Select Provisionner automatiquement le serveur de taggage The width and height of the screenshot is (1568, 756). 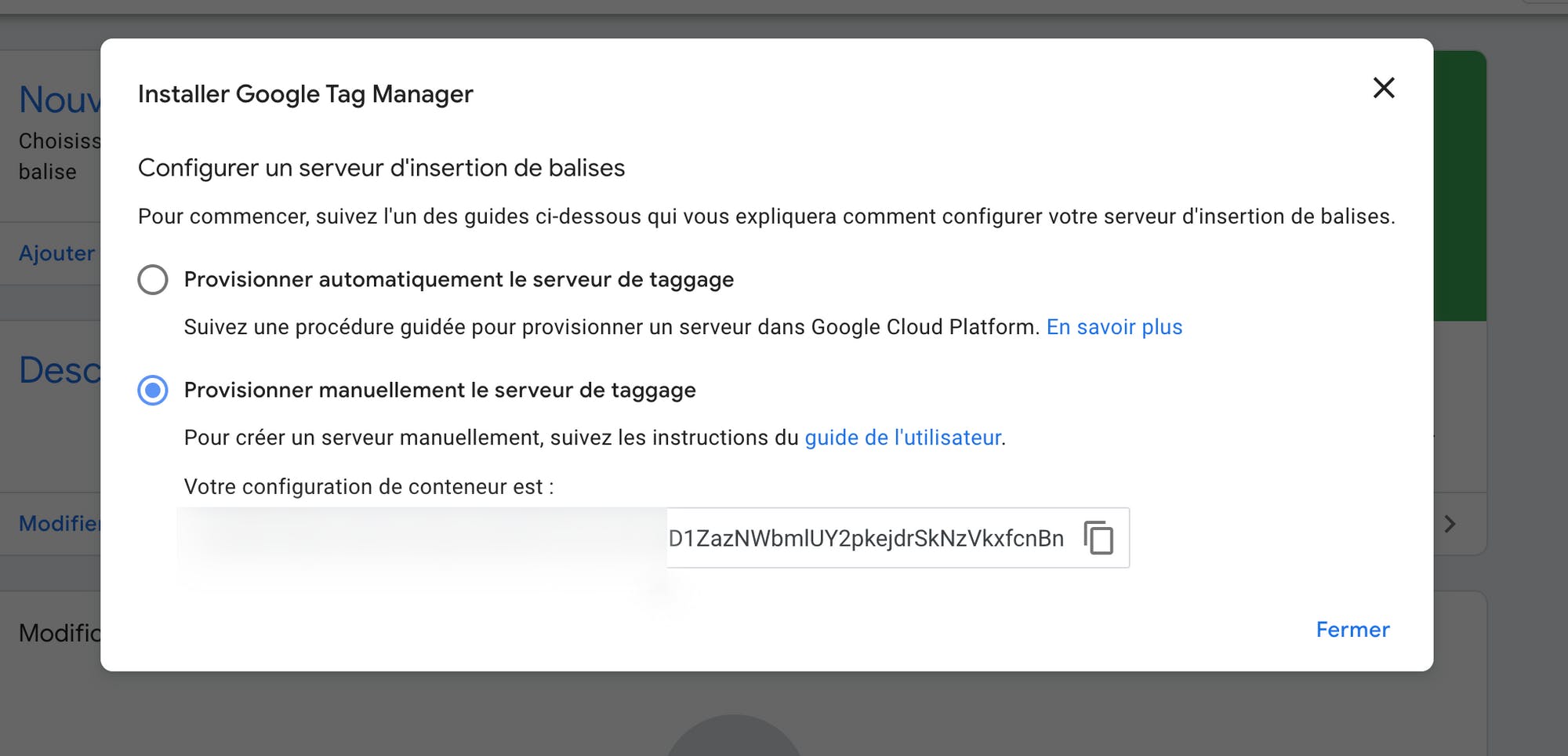tap(153, 279)
